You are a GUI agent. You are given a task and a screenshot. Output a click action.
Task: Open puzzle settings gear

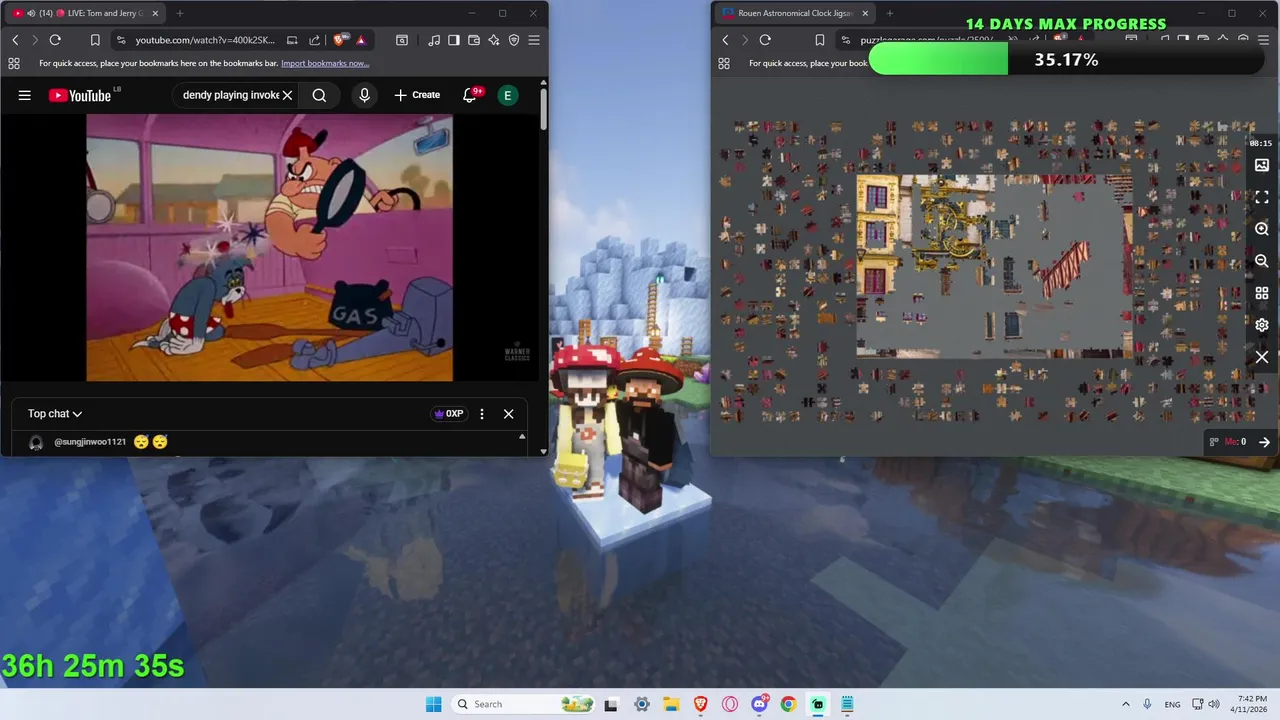click(x=1262, y=325)
